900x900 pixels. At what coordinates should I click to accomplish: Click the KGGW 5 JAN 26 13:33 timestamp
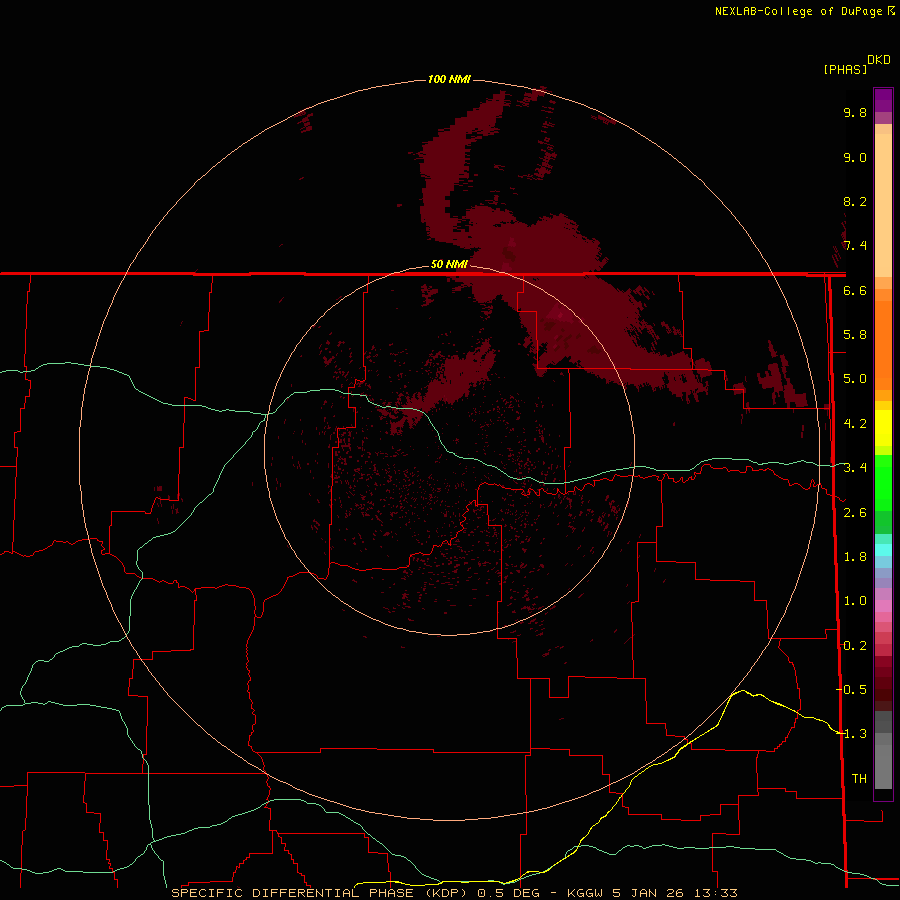pyautogui.click(x=652, y=893)
